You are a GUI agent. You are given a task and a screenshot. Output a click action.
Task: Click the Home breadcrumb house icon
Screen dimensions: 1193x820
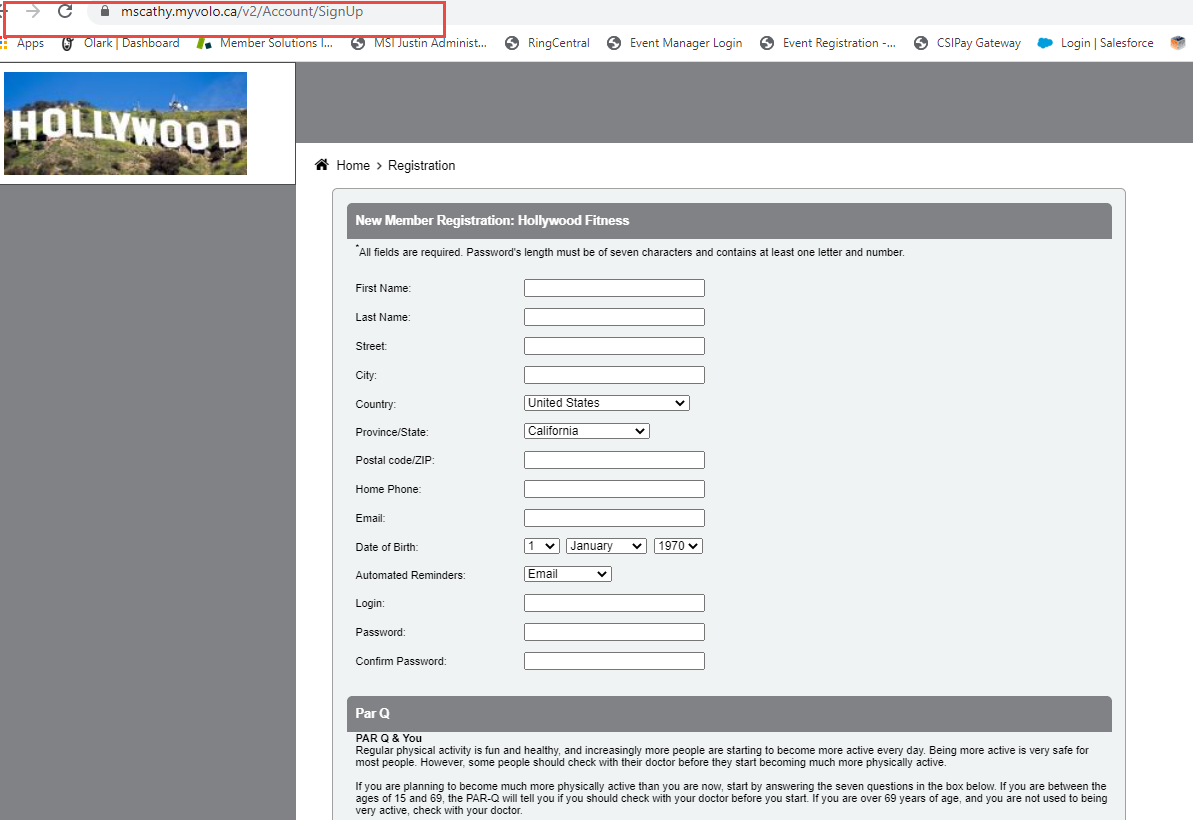(321, 164)
